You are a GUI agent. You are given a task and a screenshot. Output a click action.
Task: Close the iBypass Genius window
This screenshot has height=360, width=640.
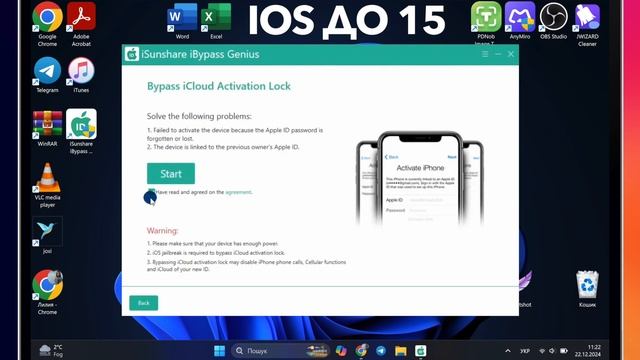(x=511, y=54)
